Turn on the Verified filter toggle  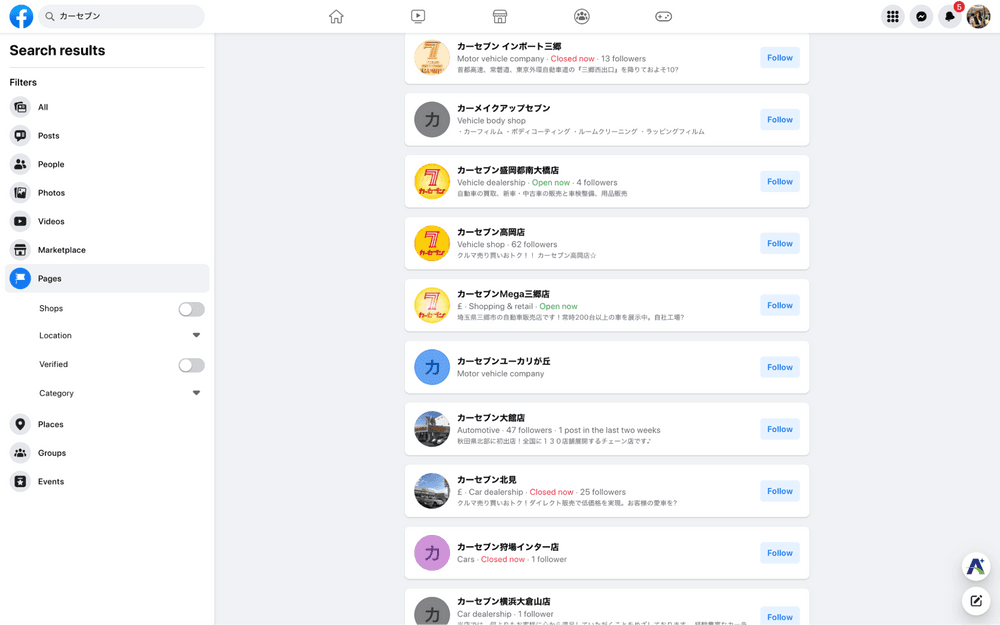pos(191,365)
